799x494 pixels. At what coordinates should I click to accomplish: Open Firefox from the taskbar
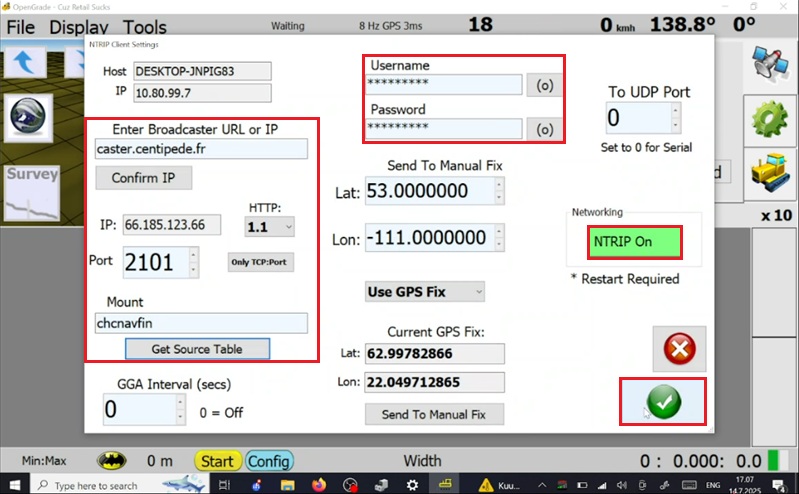(319, 485)
